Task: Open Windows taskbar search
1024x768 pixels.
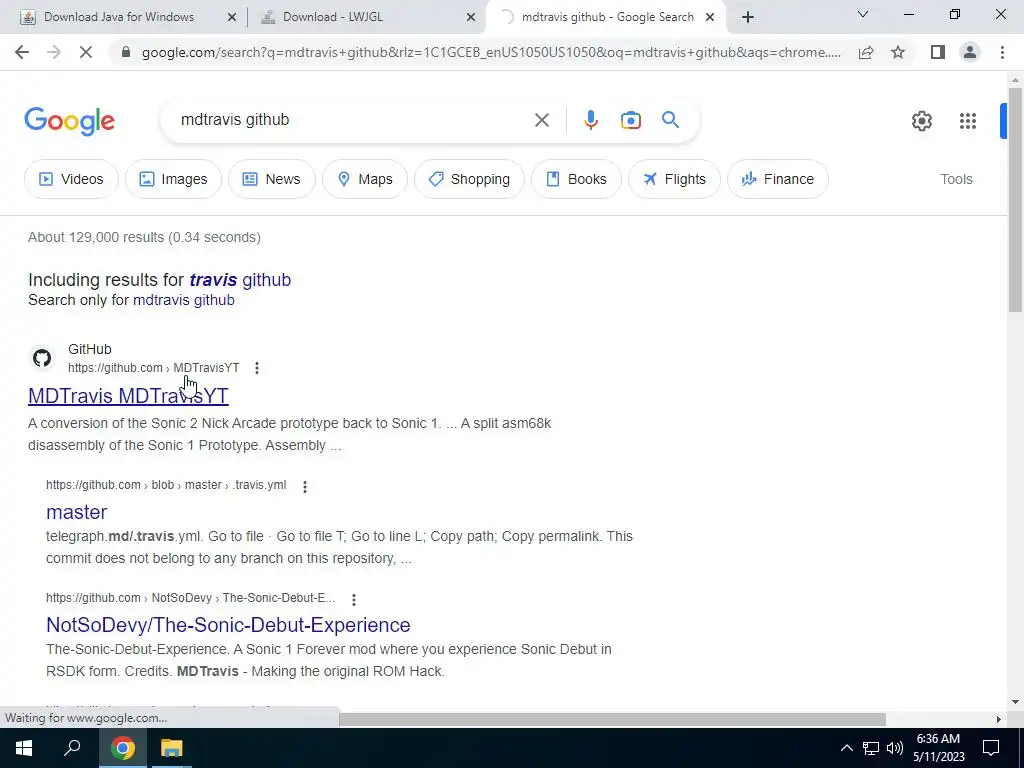Action: [72, 748]
